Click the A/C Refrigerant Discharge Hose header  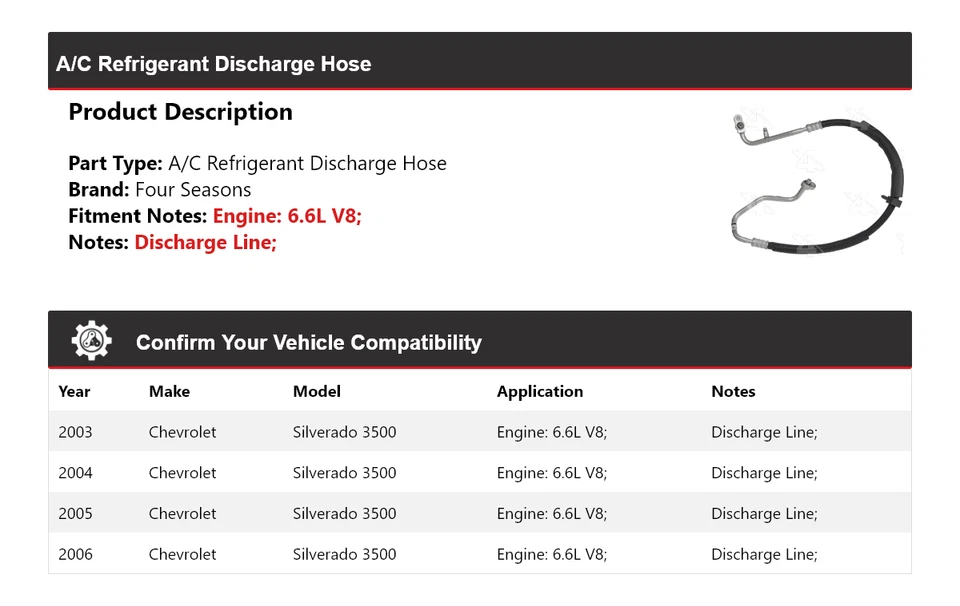[213, 64]
